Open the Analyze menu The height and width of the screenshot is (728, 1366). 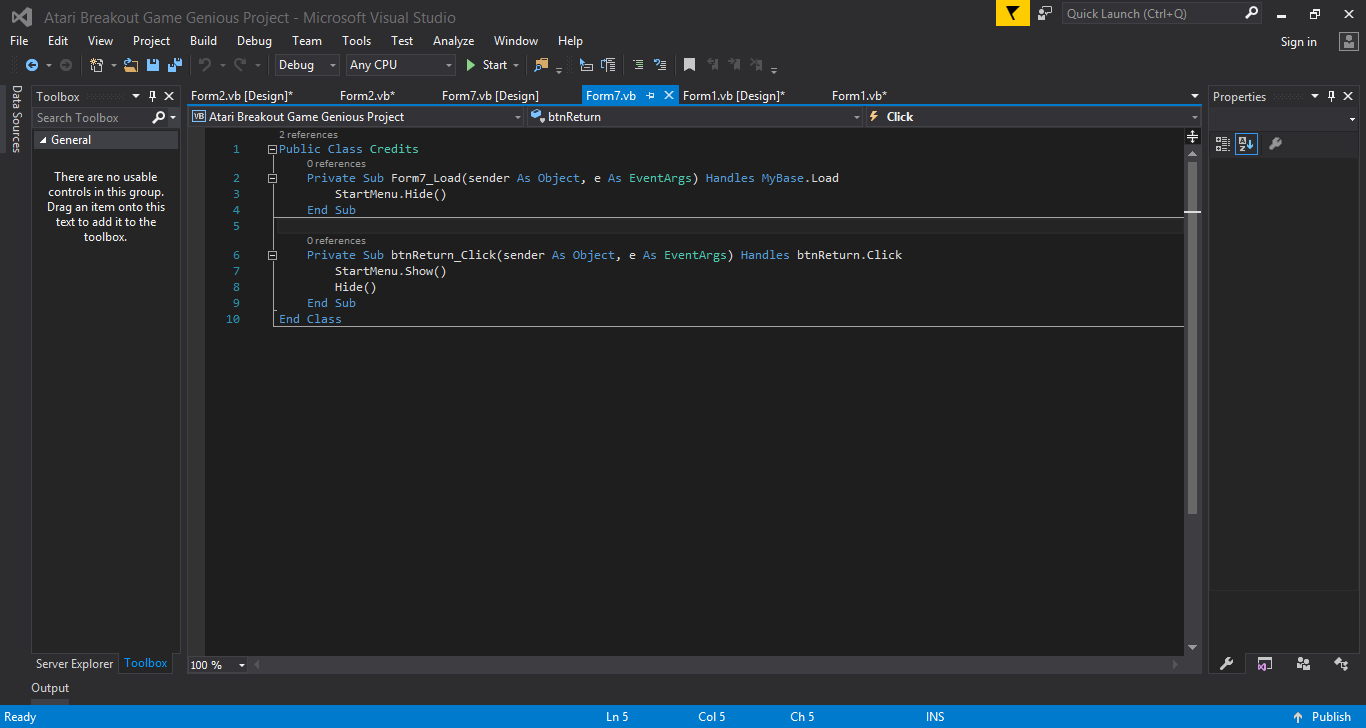453,41
